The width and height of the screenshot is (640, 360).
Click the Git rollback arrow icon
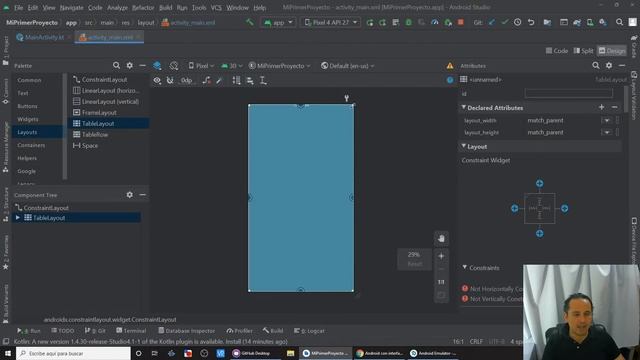click(531, 22)
